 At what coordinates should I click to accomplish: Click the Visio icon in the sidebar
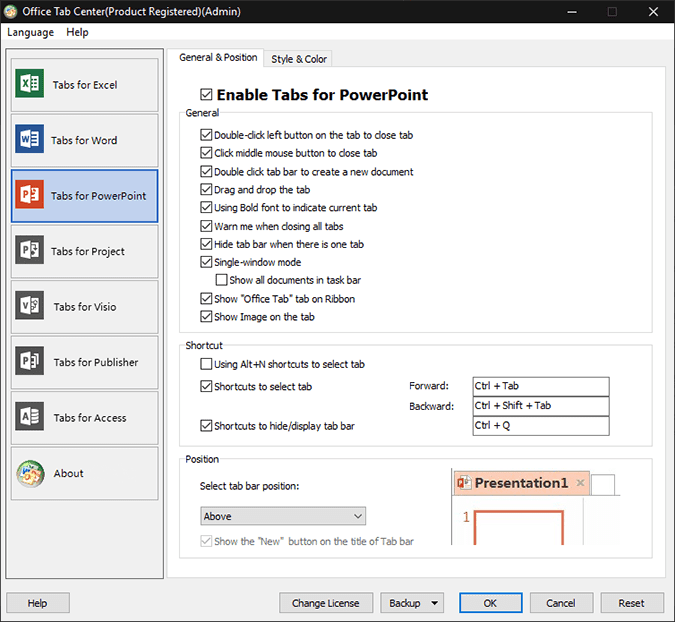[x=29, y=305]
